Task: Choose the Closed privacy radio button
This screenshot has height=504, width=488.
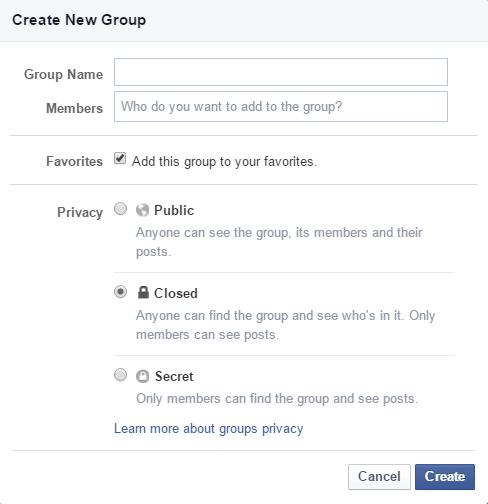Action: pyautogui.click(x=120, y=292)
